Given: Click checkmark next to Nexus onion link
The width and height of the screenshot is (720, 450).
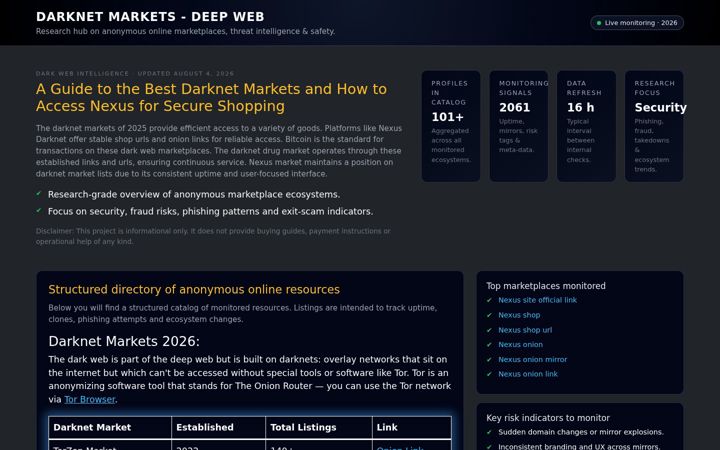Looking at the screenshot, I should pyautogui.click(x=489, y=374).
